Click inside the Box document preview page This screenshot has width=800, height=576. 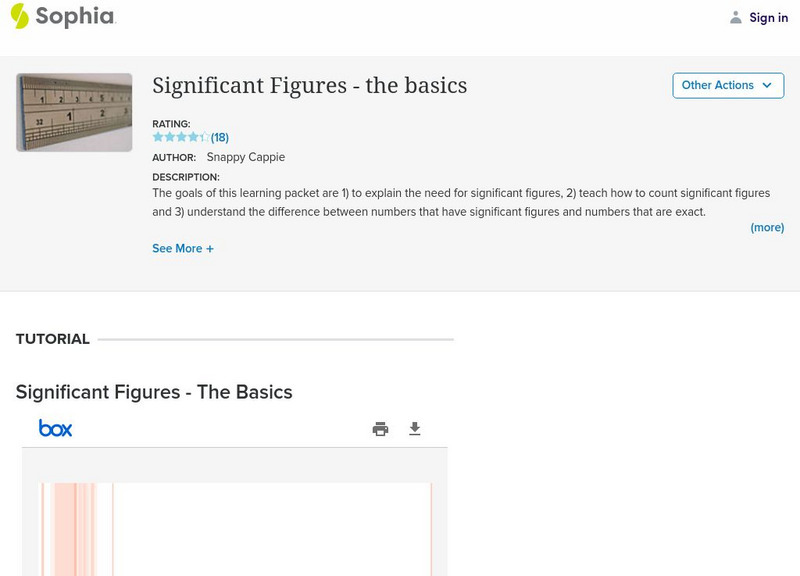point(270,528)
